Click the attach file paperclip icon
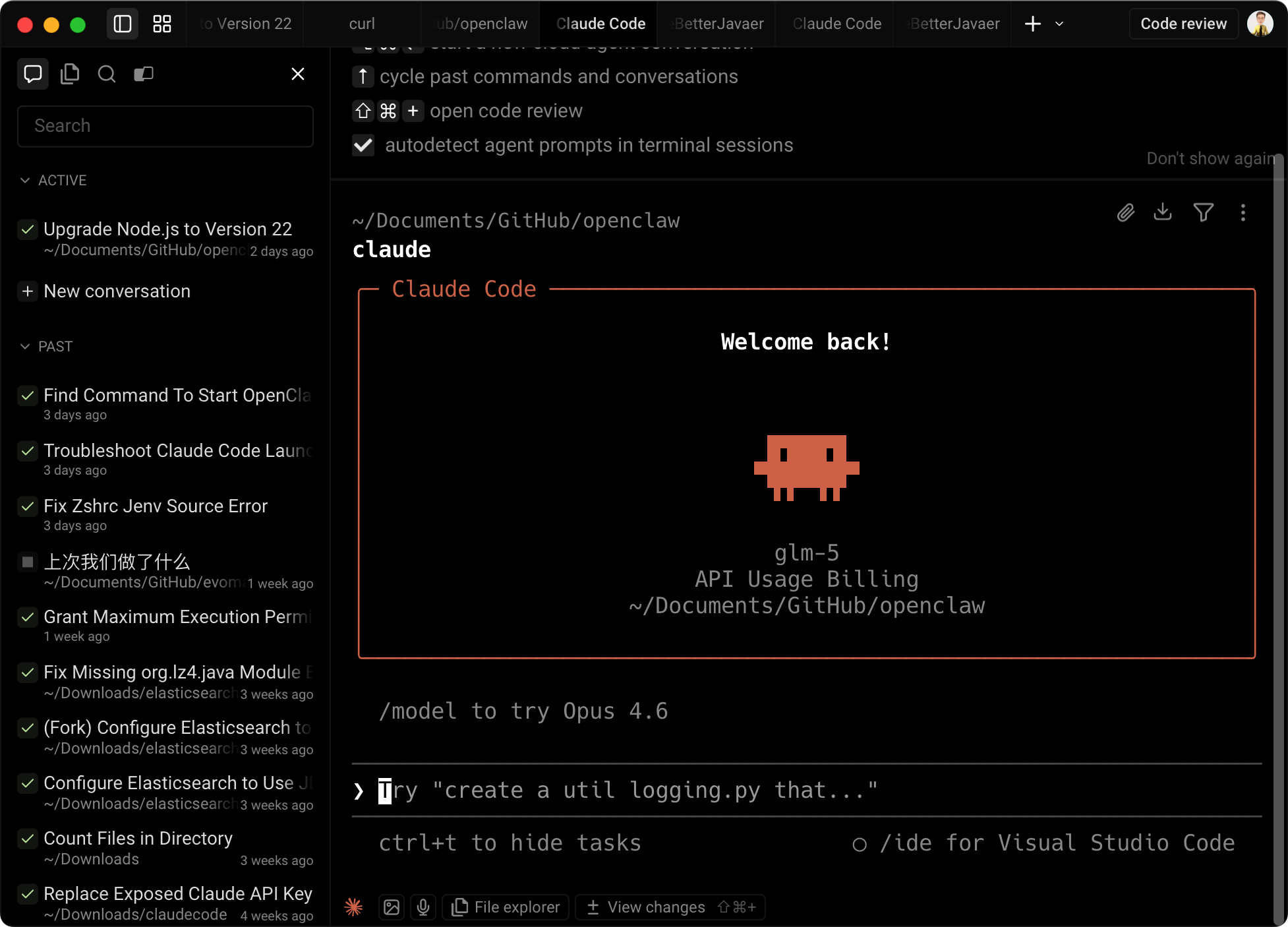 pos(1126,212)
